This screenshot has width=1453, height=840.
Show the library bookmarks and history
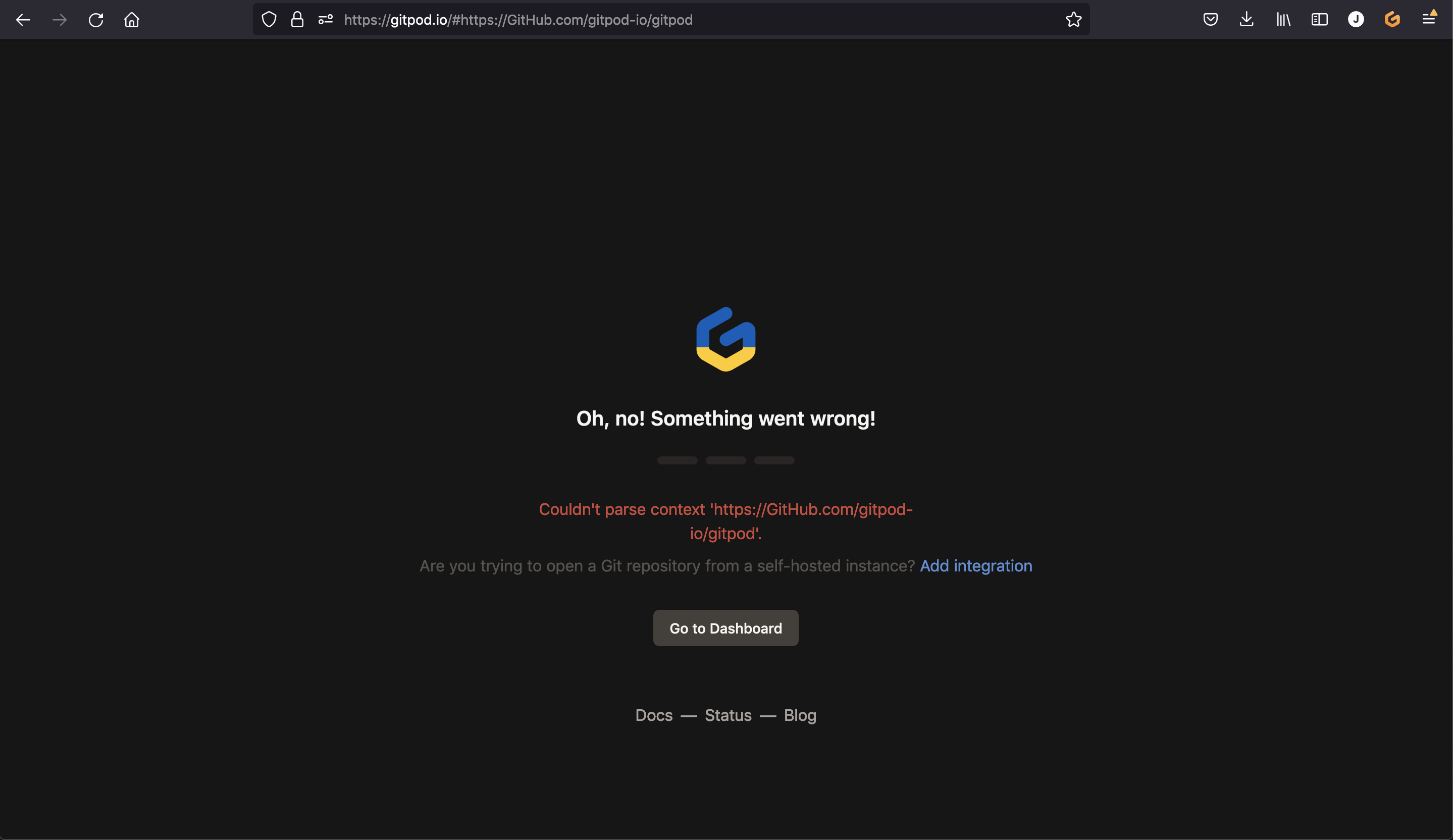pos(1283,20)
